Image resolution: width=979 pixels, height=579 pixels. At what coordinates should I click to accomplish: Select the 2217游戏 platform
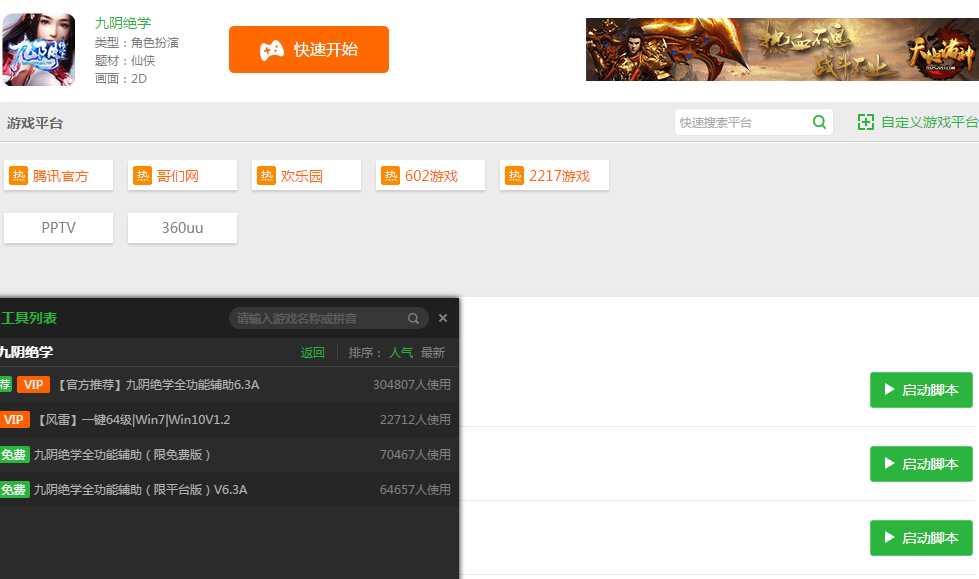pos(554,176)
